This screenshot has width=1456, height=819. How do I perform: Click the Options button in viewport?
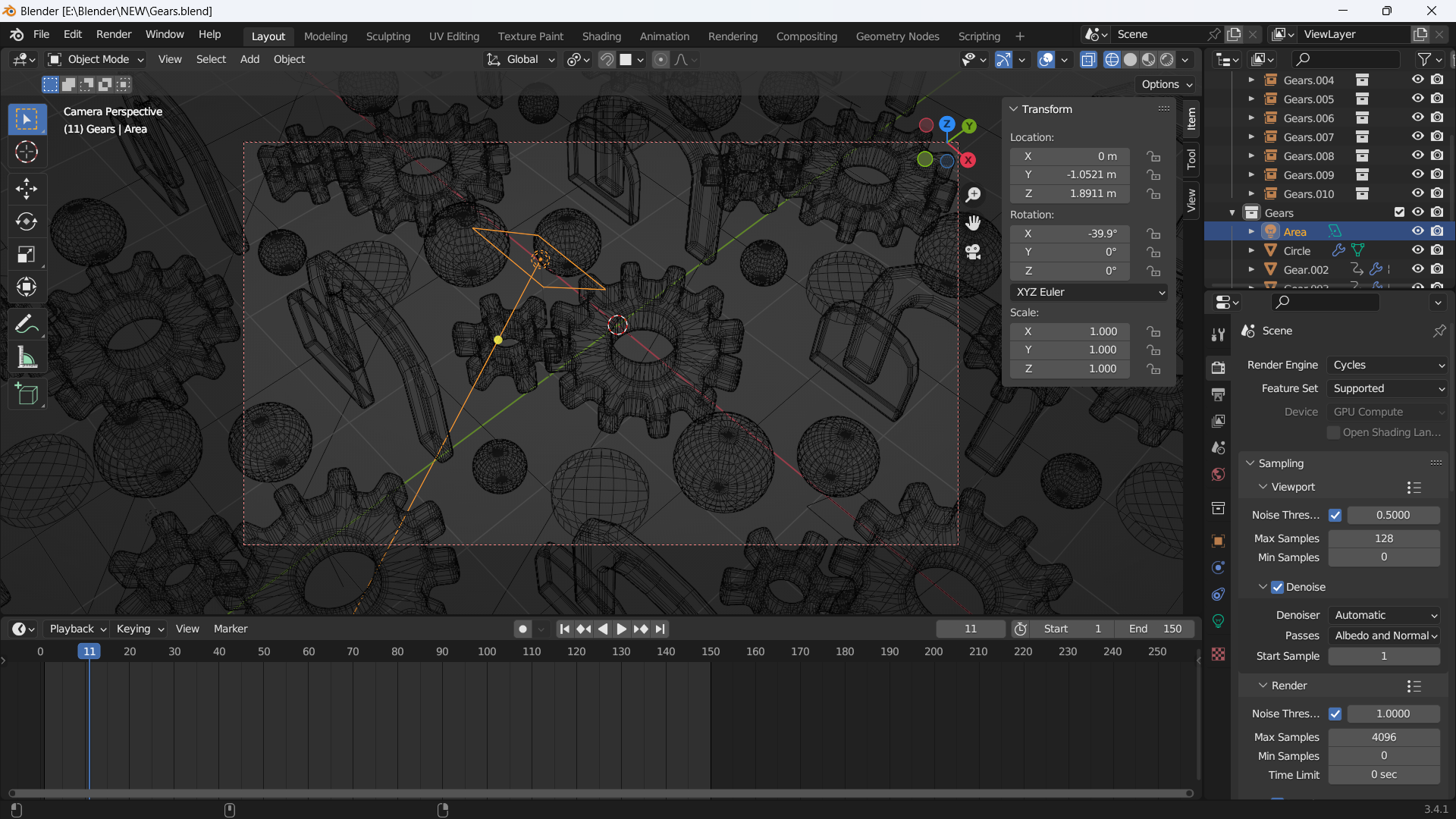tap(1166, 84)
